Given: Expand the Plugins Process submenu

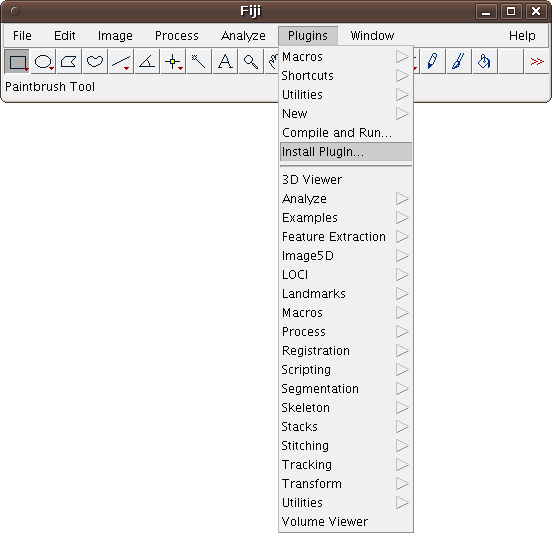Looking at the screenshot, I should pos(346,332).
